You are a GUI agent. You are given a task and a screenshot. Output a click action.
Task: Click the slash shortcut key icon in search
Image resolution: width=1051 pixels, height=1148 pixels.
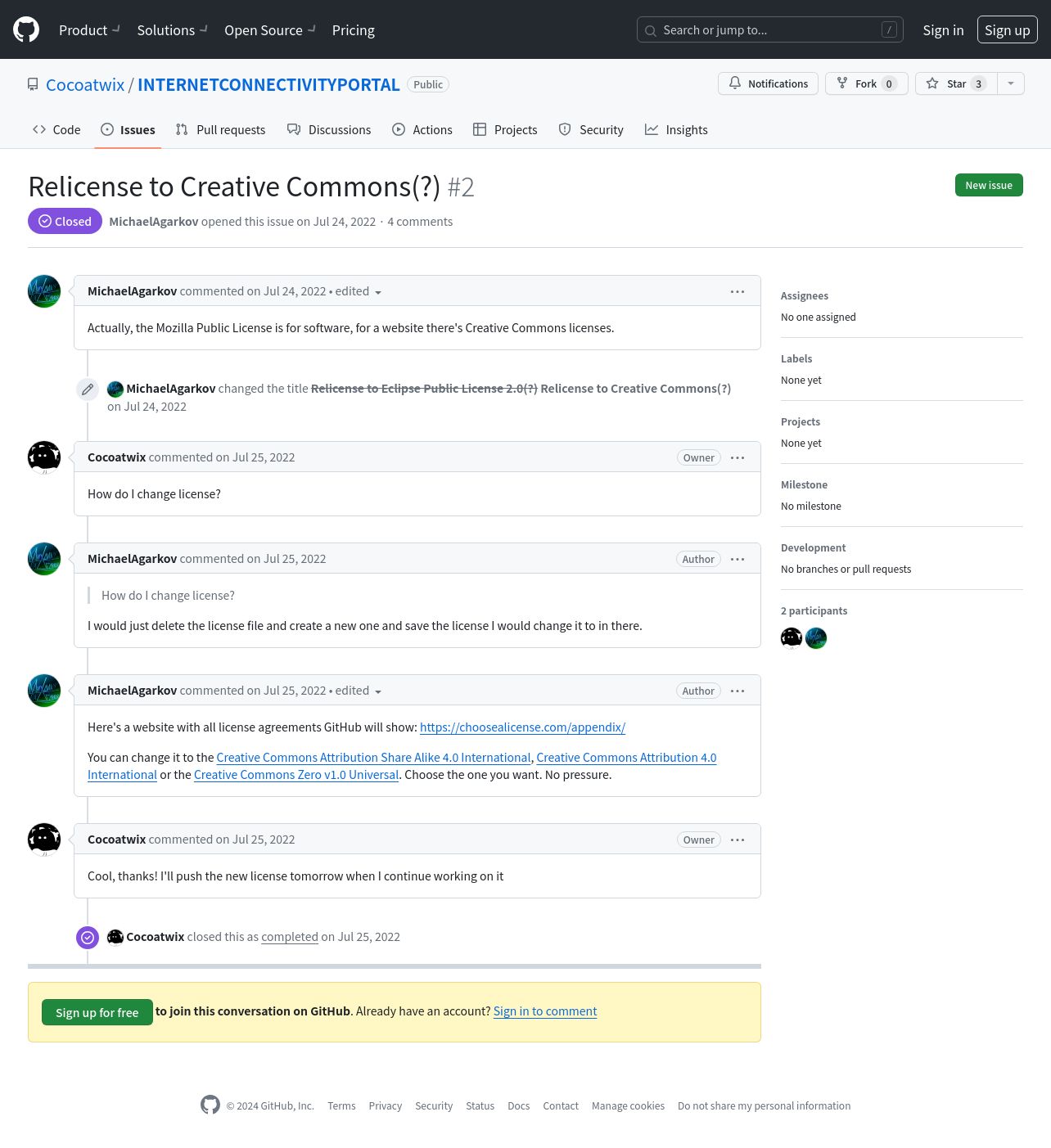[x=889, y=29]
